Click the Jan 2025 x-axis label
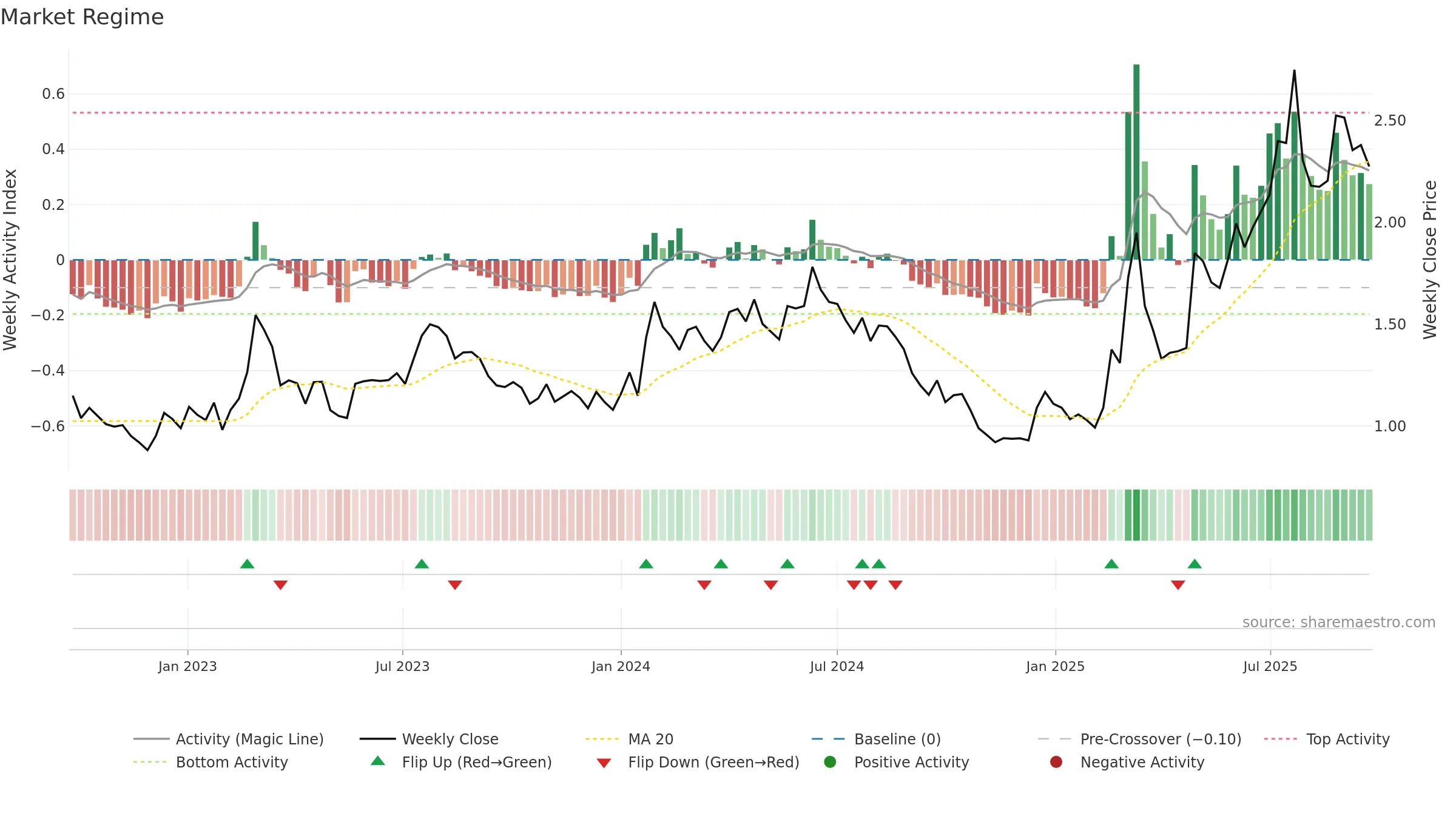The width and height of the screenshot is (1456, 819). (1055, 666)
